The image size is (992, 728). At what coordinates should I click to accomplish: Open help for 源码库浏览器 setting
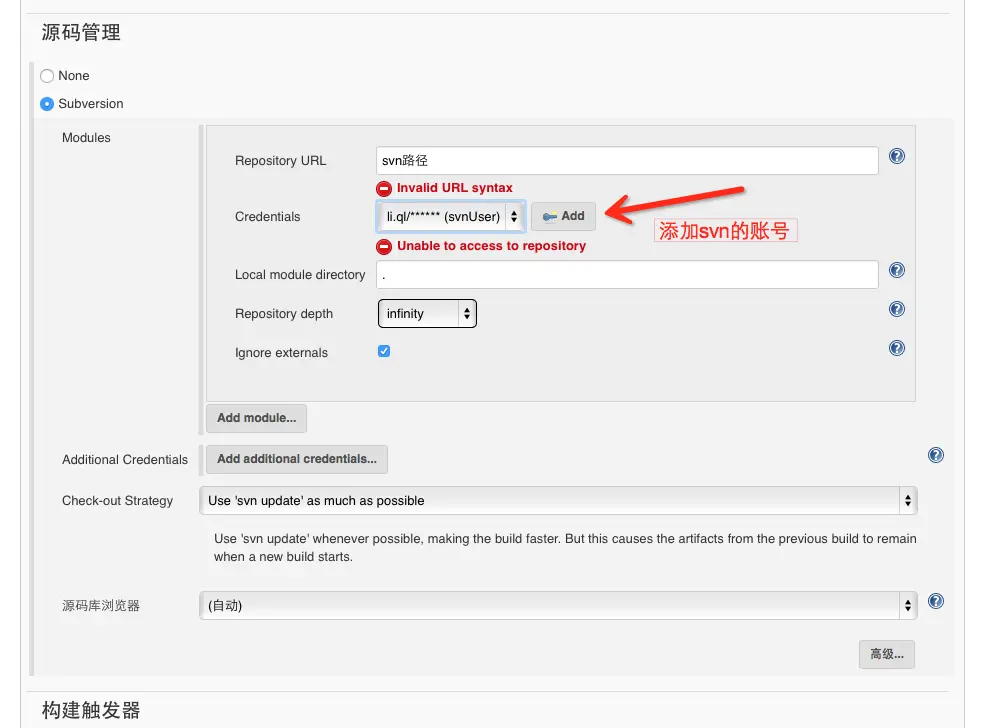936,601
